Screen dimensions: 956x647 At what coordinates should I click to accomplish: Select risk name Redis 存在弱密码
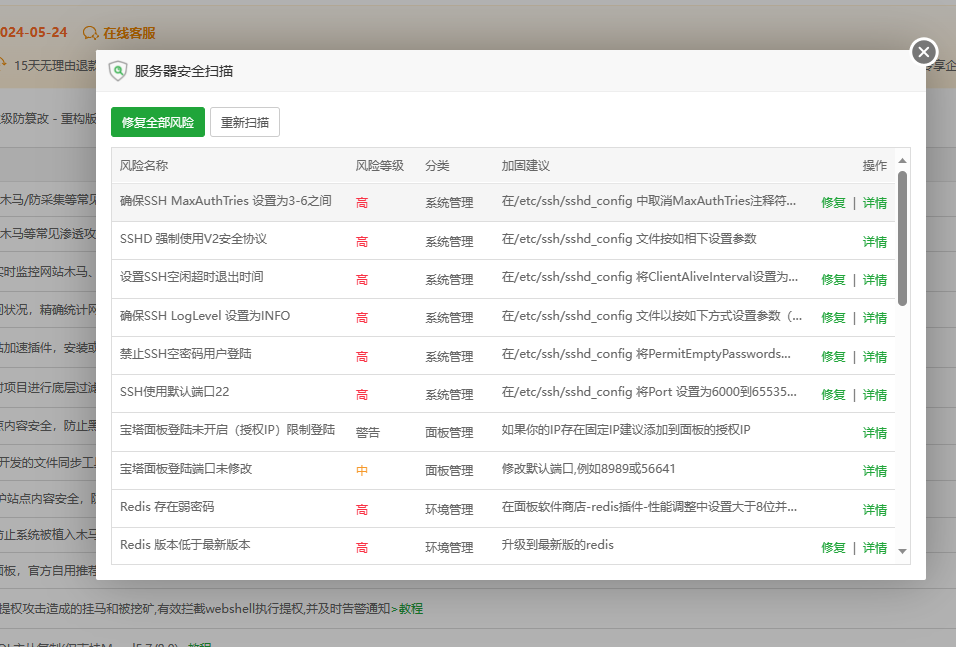(x=167, y=507)
